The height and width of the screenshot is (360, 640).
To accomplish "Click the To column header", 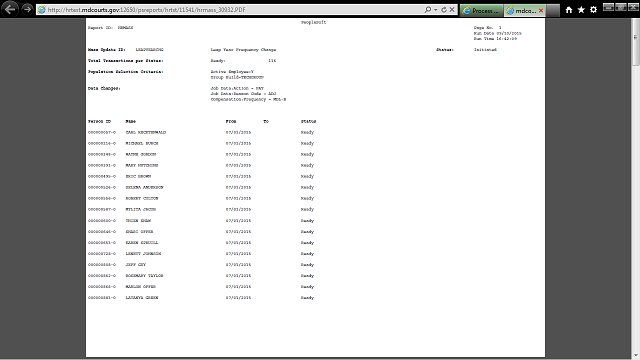I will (266, 122).
